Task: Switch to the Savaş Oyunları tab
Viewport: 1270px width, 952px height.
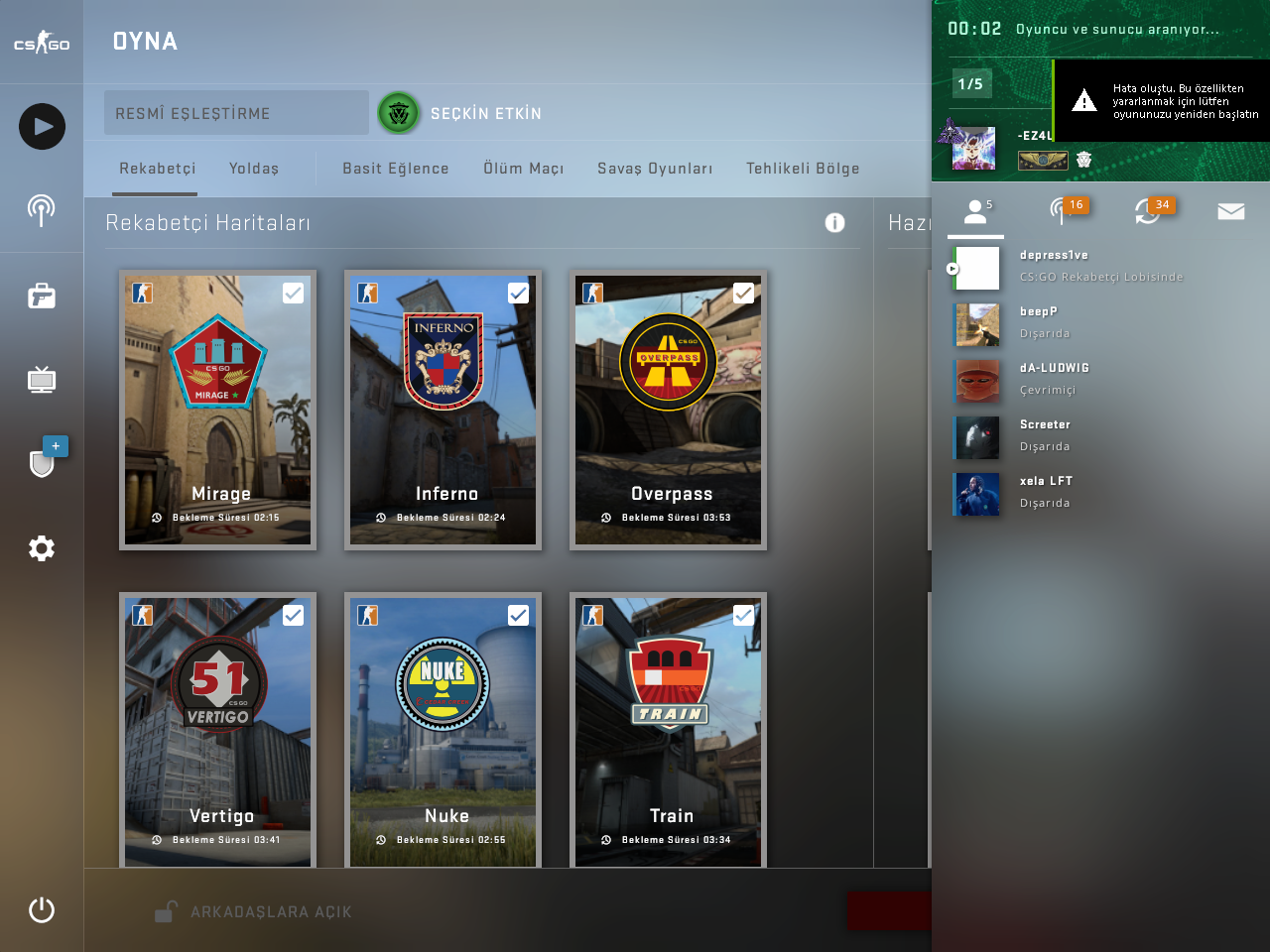Action: [655, 169]
